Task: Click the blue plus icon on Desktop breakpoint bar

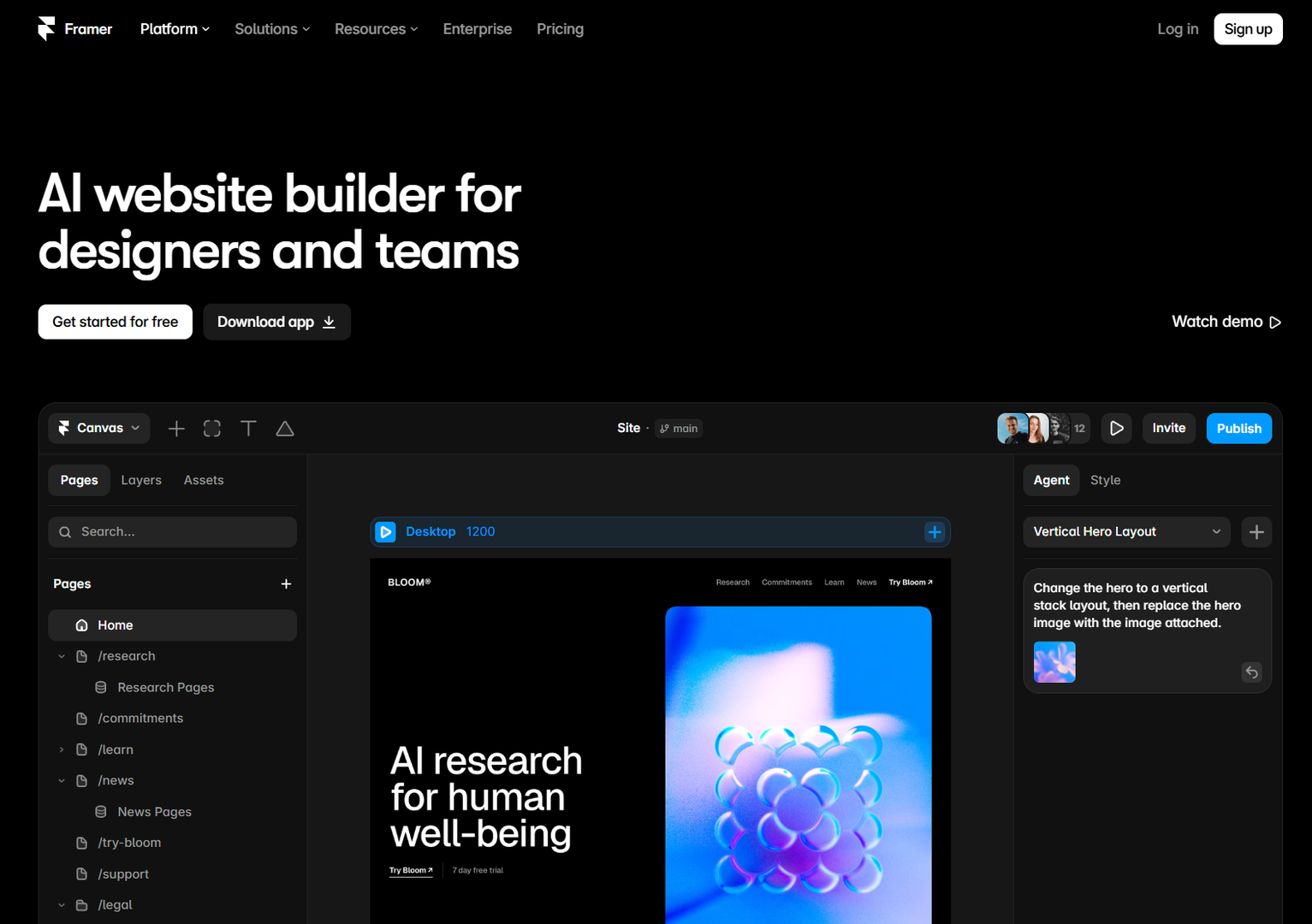Action: (x=935, y=532)
